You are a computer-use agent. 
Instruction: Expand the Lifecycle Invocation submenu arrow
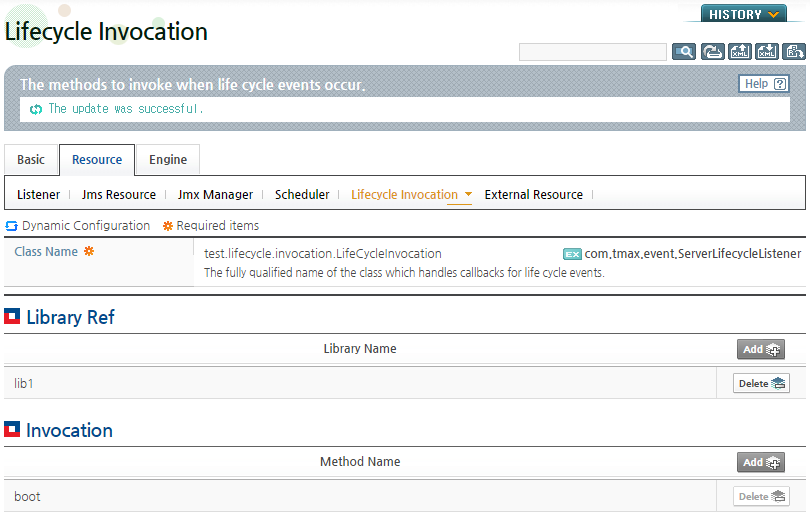468,194
